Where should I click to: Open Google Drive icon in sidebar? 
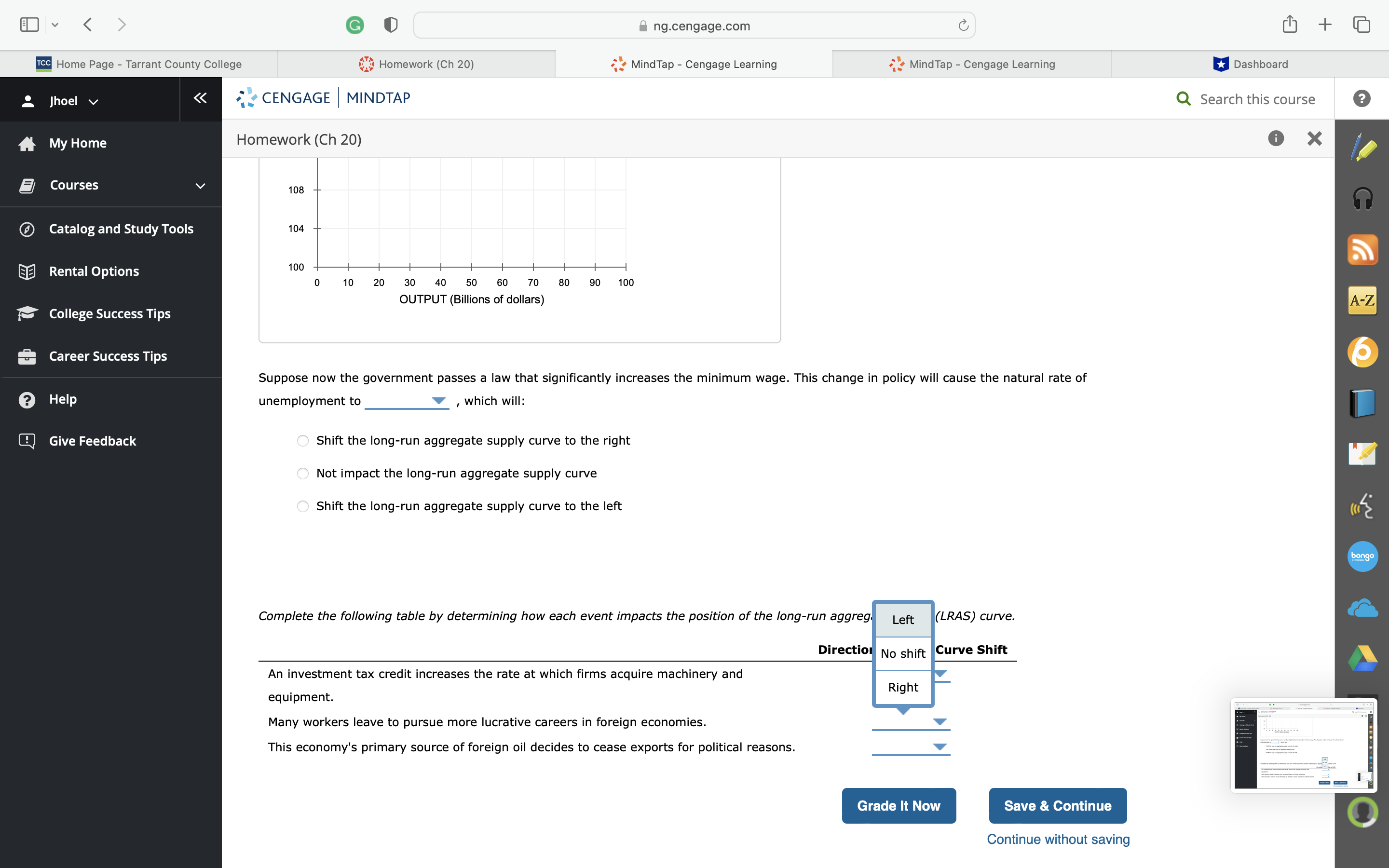pyautogui.click(x=1362, y=658)
